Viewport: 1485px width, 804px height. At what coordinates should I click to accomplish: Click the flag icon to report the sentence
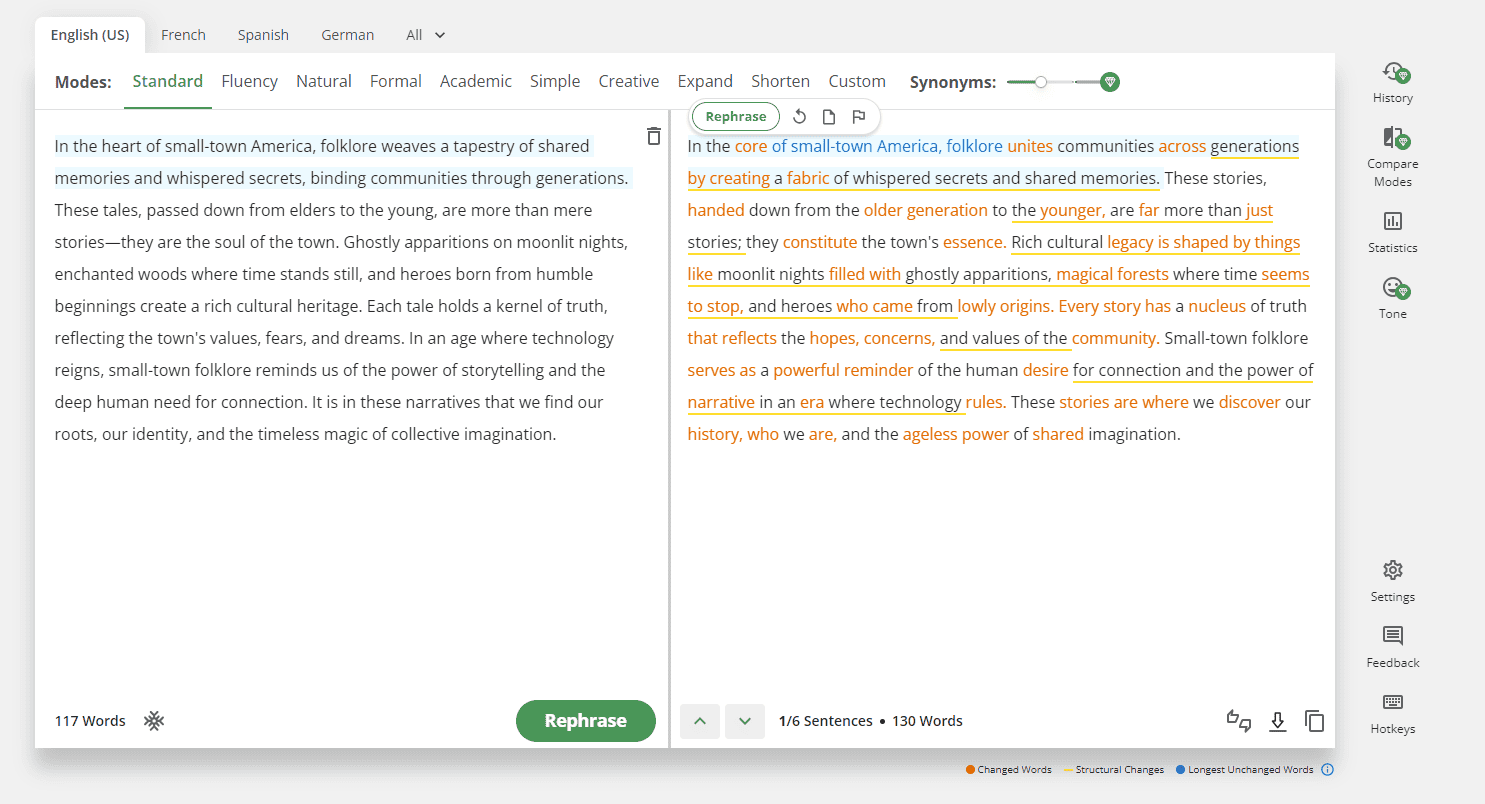[x=858, y=117]
